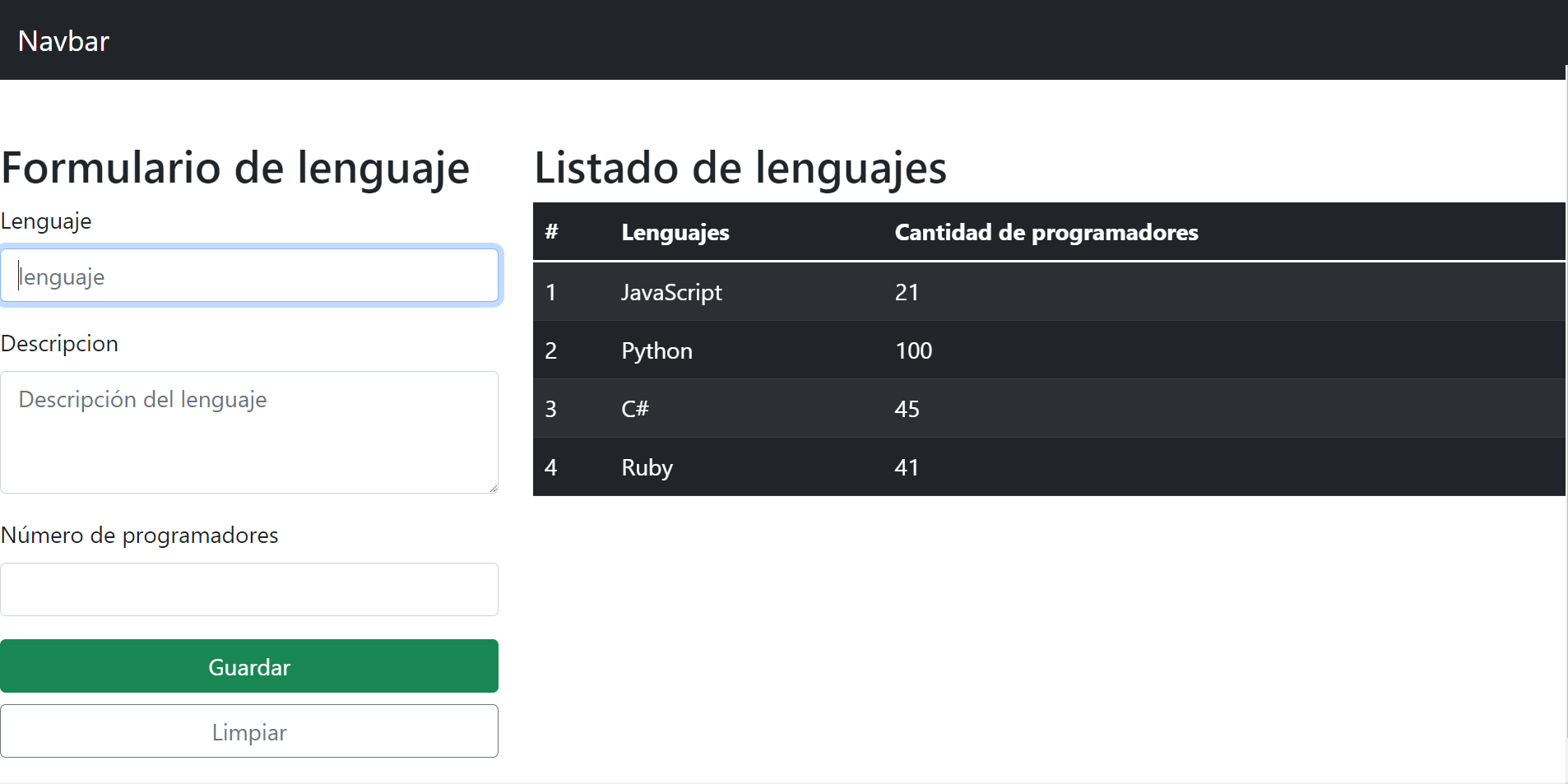This screenshot has width=1568, height=784.
Task: Click the Número de programadores input
Action: [249, 589]
